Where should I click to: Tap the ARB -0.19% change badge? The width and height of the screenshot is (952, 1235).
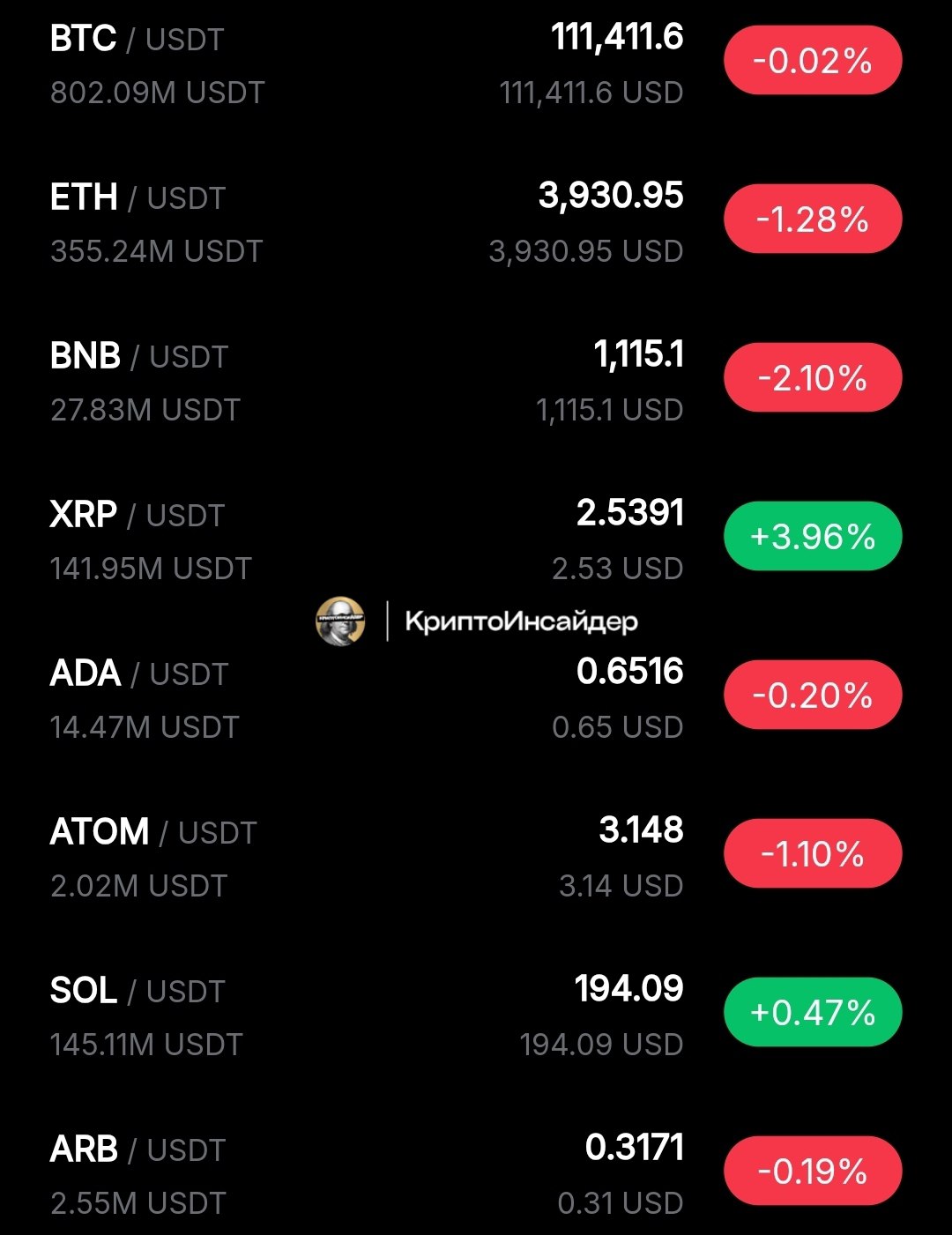click(813, 1172)
